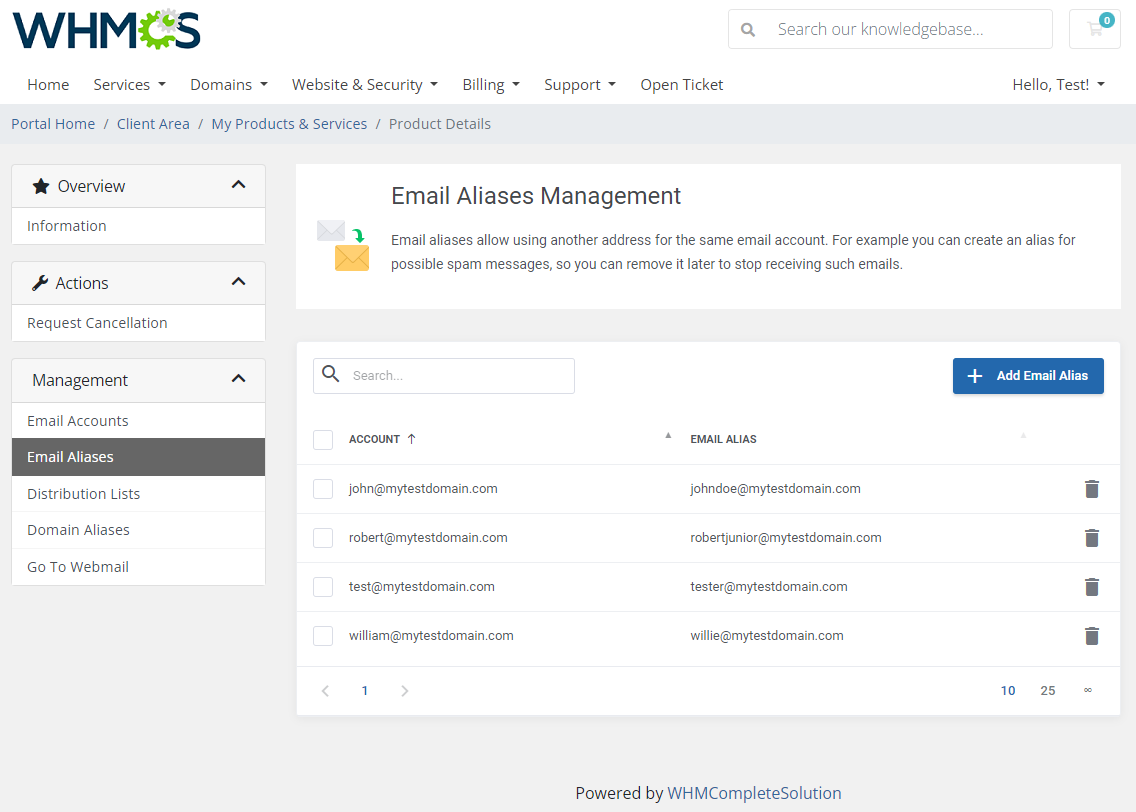Click Request Cancellation
This screenshot has width=1136, height=812.
(97, 322)
